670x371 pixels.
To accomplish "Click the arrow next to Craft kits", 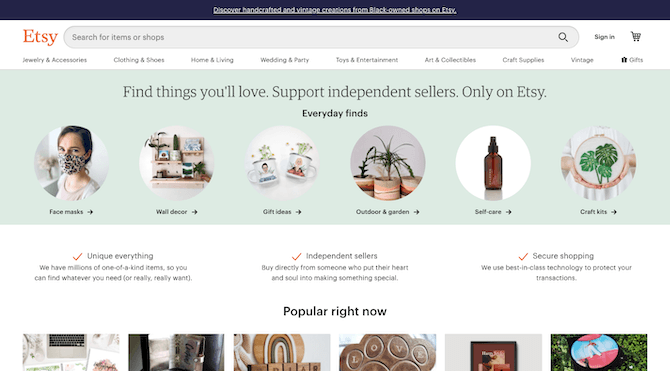I will 614,212.
